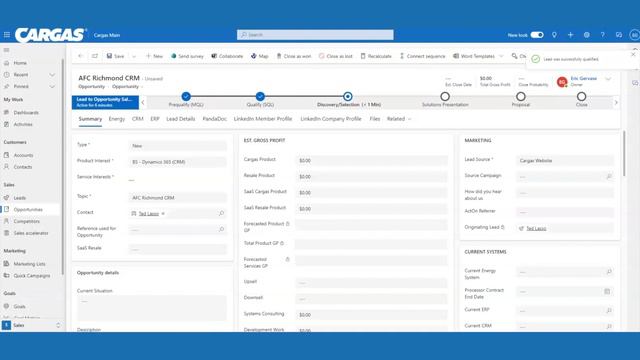The height and width of the screenshot is (360, 640).
Task: Click the Map command
Action: [x=260, y=56]
